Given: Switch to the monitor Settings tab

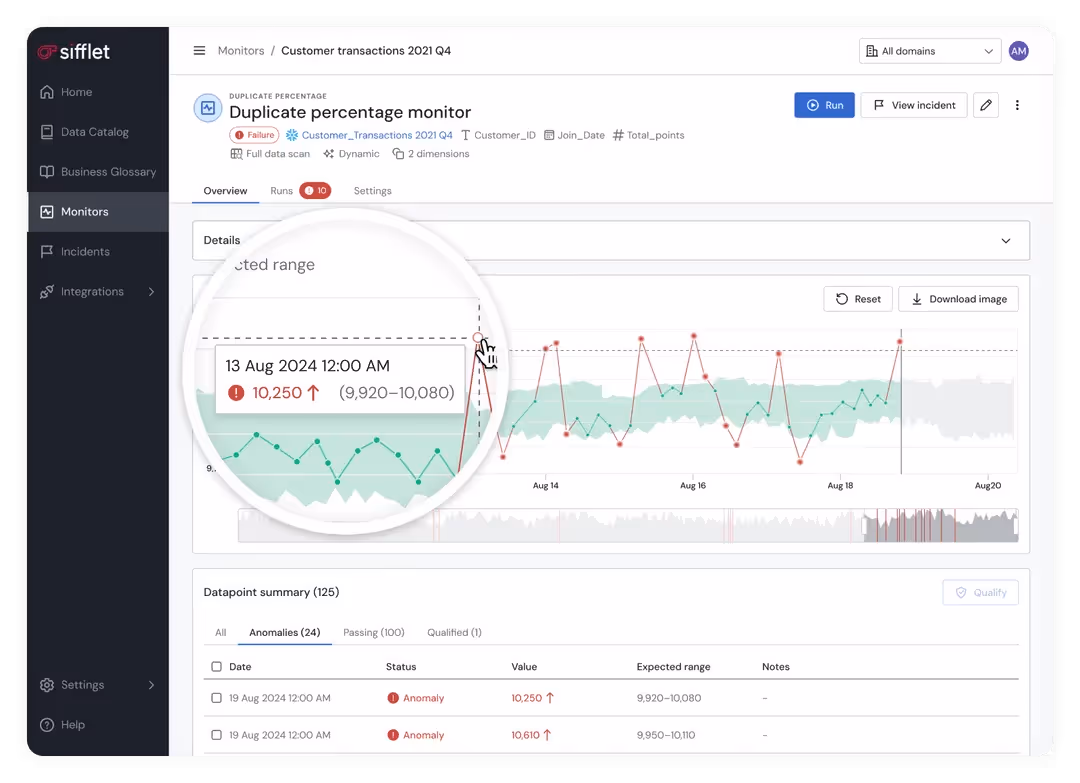Looking at the screenshot, I should pyautogui.click(x=373, y=191).
